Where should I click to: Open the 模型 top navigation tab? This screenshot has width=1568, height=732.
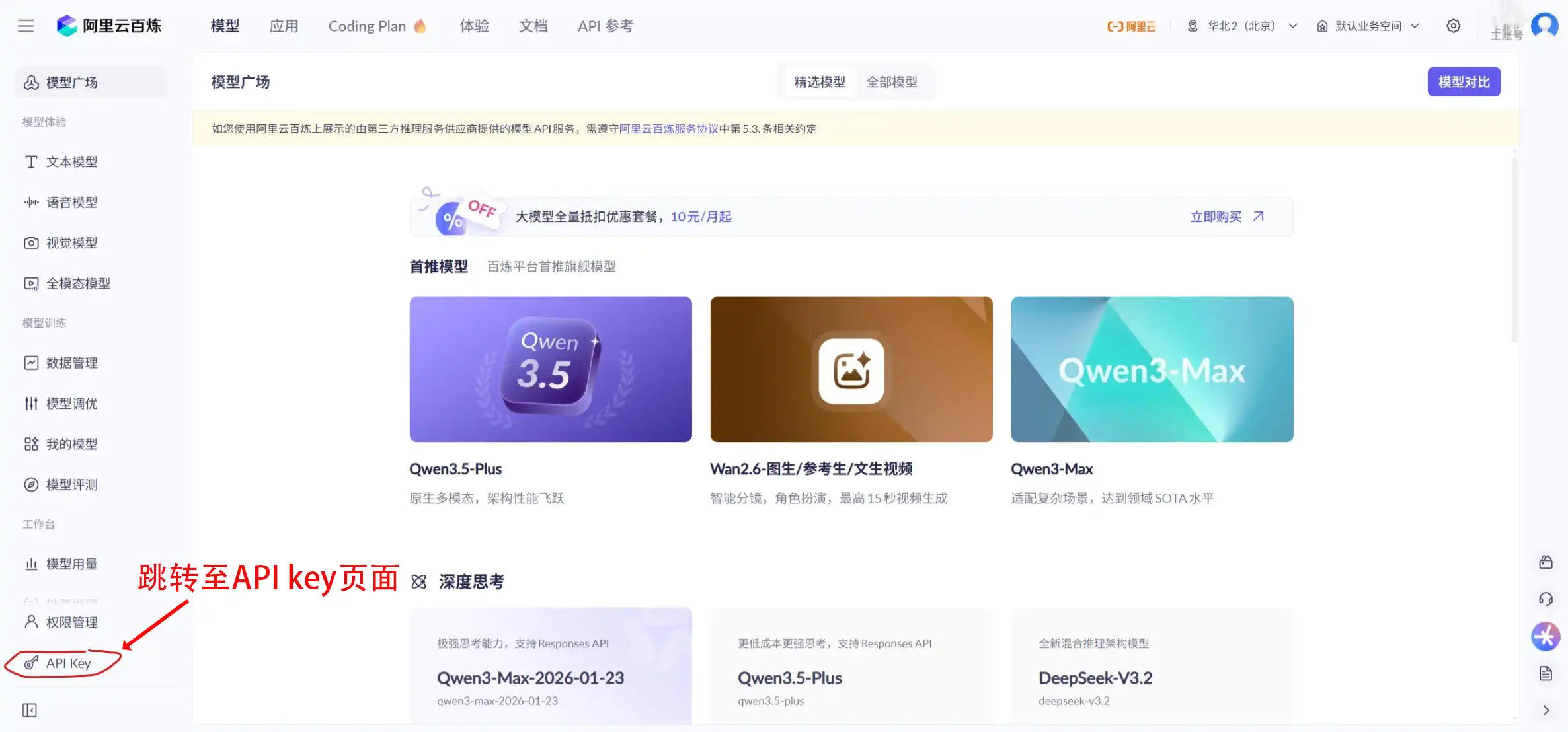(225, 26)
